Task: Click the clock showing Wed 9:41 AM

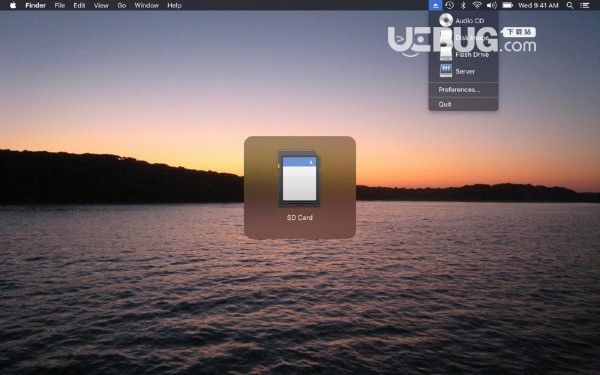Action: coord(538,5)
